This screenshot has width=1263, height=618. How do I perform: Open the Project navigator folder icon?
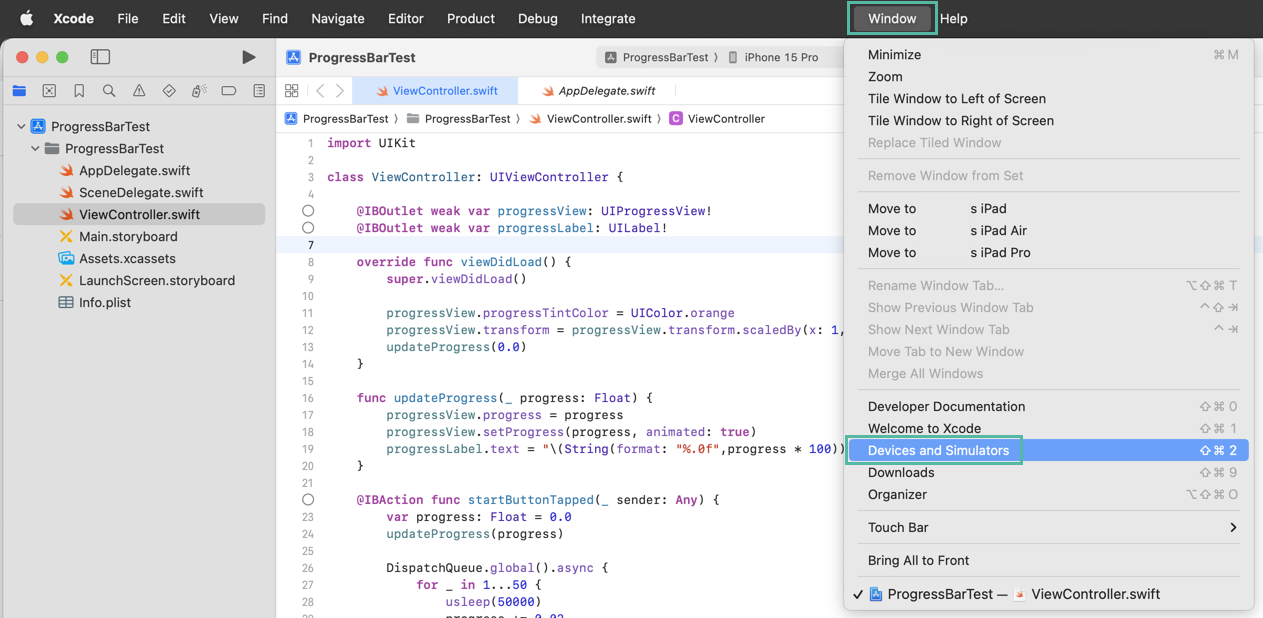coord(19,91)
